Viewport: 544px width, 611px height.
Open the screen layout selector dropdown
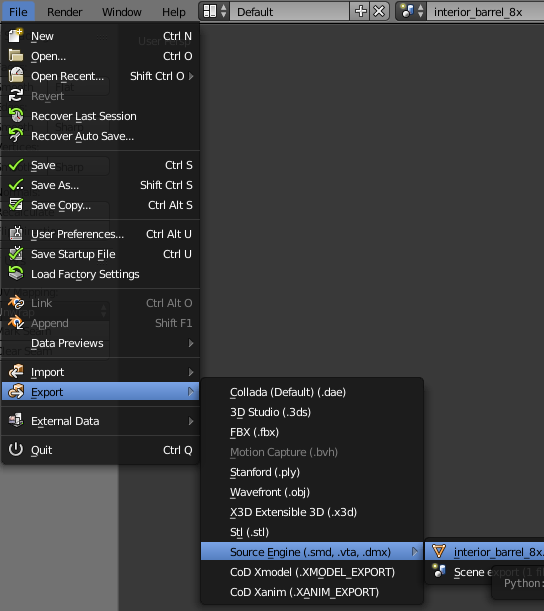click(214, 12)
